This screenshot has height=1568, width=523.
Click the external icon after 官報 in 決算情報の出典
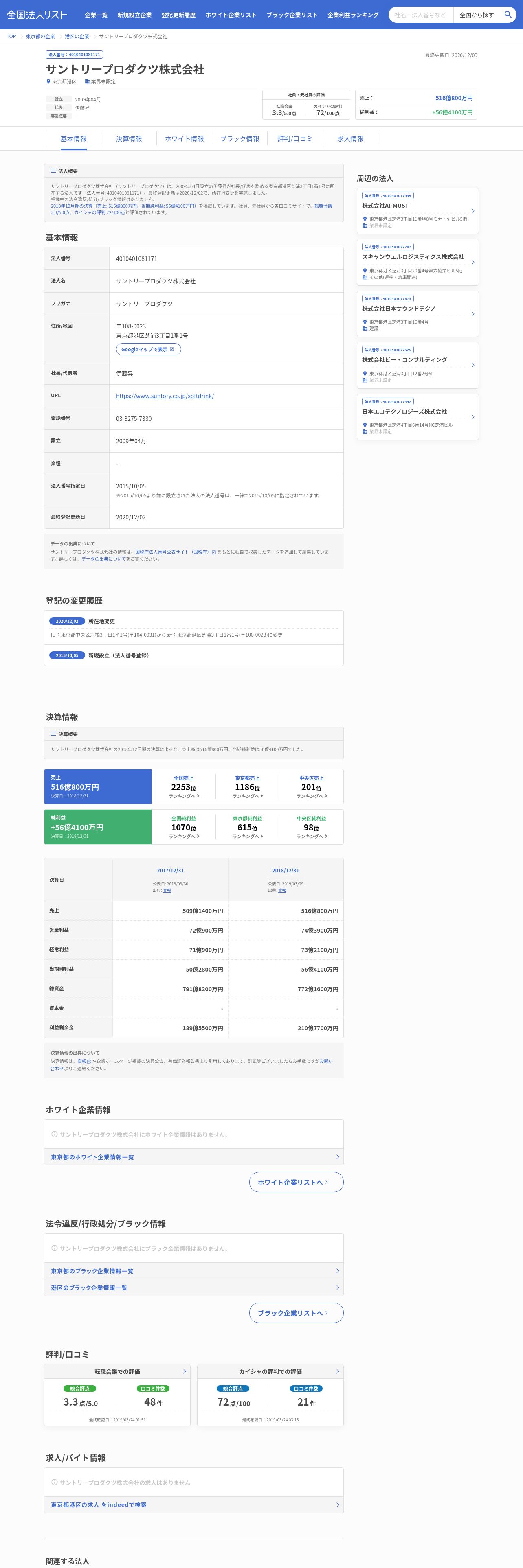pyautogui.click(x=90, y=1062)
